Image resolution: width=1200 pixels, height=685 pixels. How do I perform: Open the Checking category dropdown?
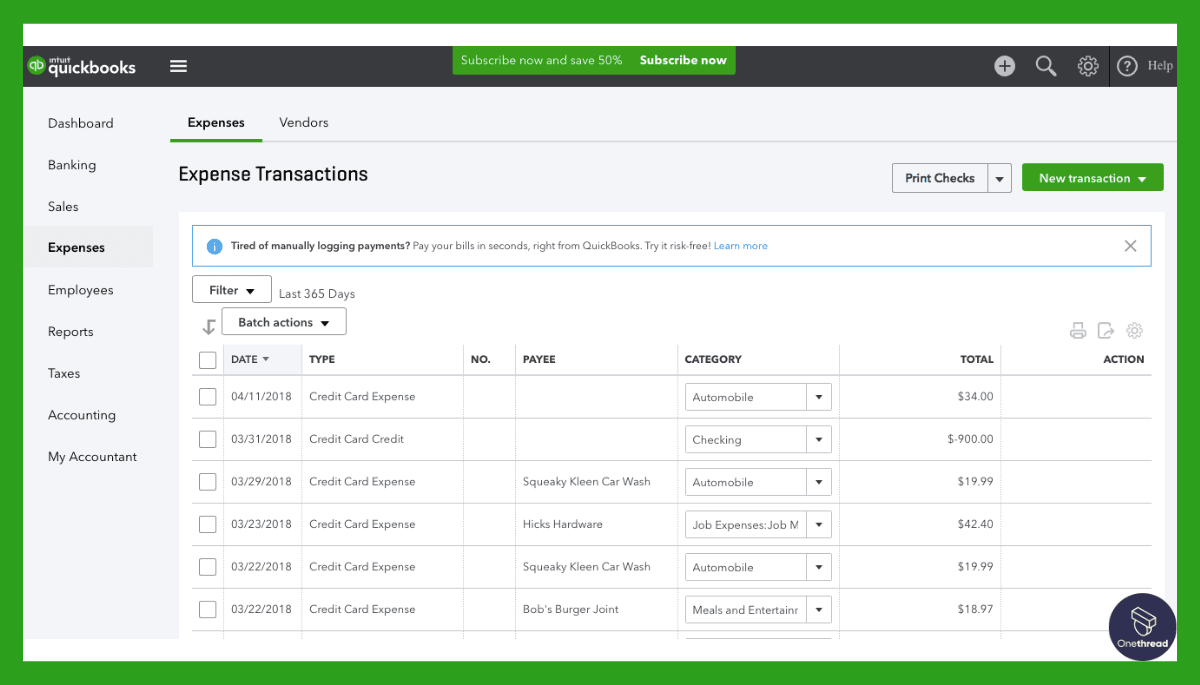pos(819,439)
